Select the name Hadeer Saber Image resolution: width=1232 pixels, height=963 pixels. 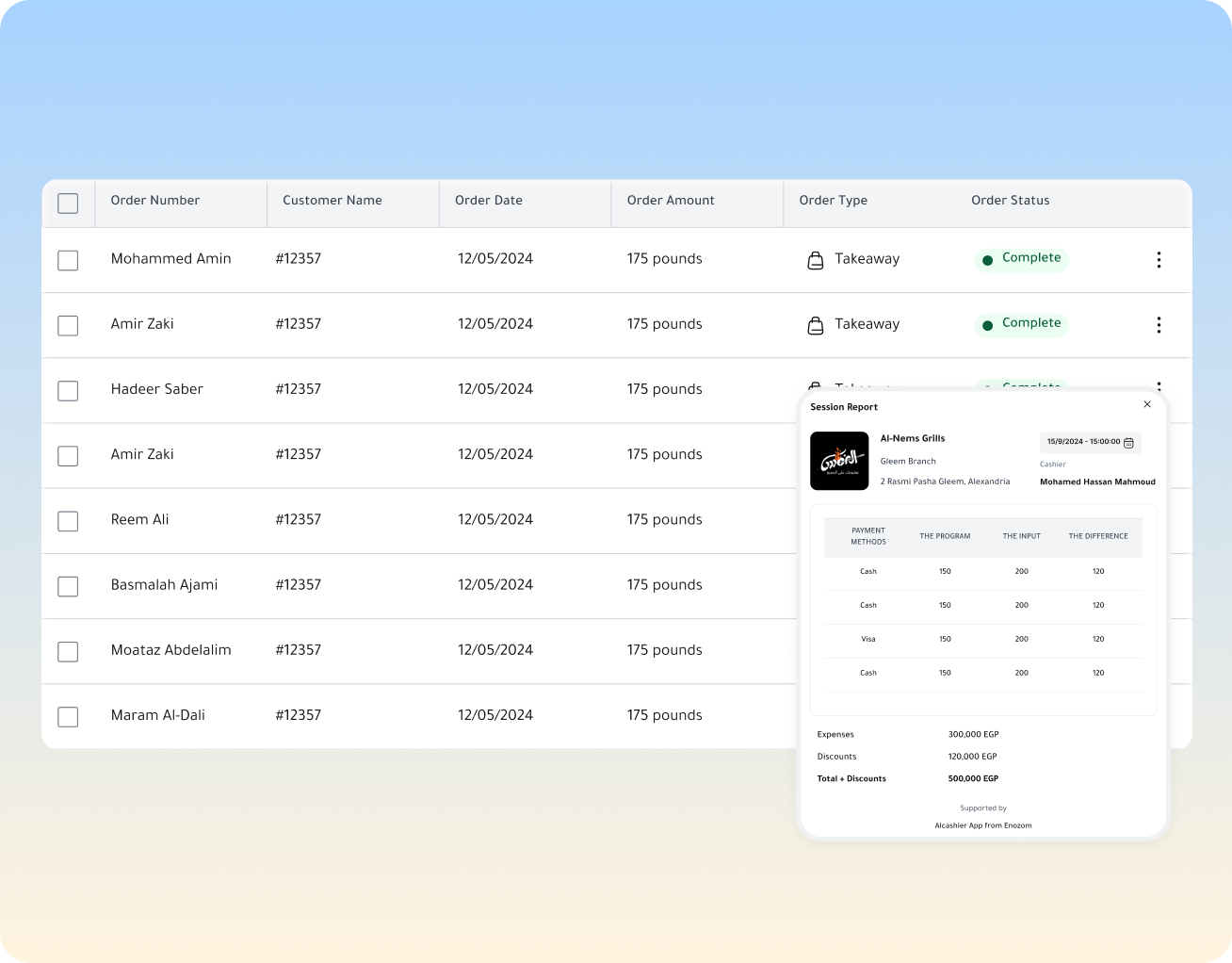(x=157, y=389)
